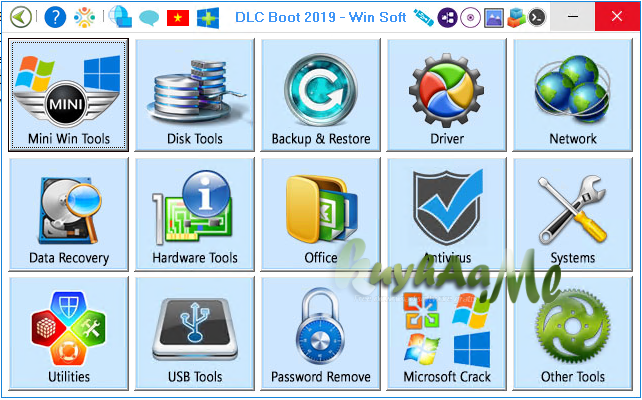Image resolution: width=642 pixels, height=400 pixels.
Task: Select the Hardware Tools tile
Action: (194, 215)
